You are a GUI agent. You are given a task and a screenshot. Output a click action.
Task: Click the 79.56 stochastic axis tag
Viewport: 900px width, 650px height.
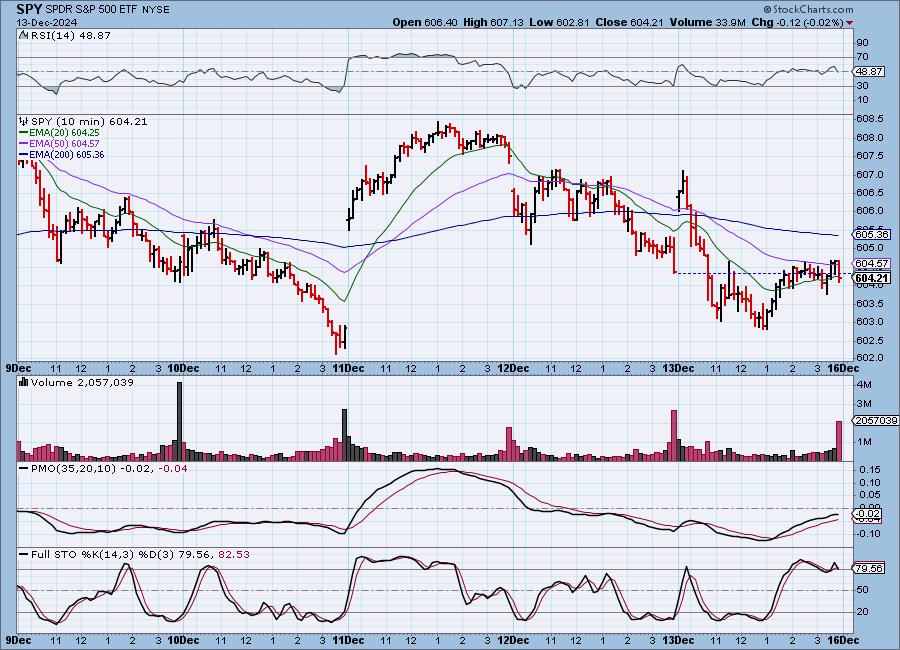pos(868,568)
